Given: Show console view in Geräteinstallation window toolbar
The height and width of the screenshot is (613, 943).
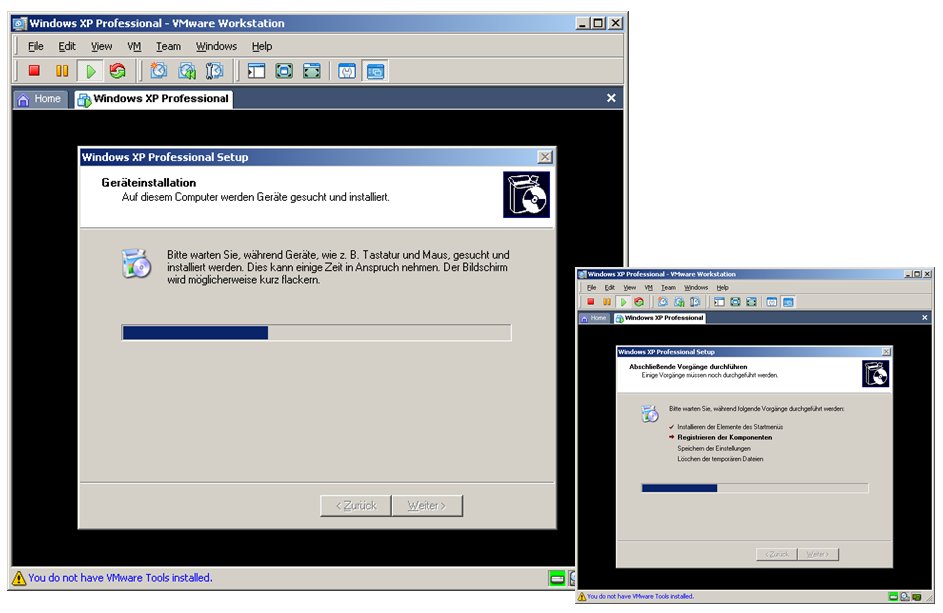Looking at the screenshot, I should 375,71.
